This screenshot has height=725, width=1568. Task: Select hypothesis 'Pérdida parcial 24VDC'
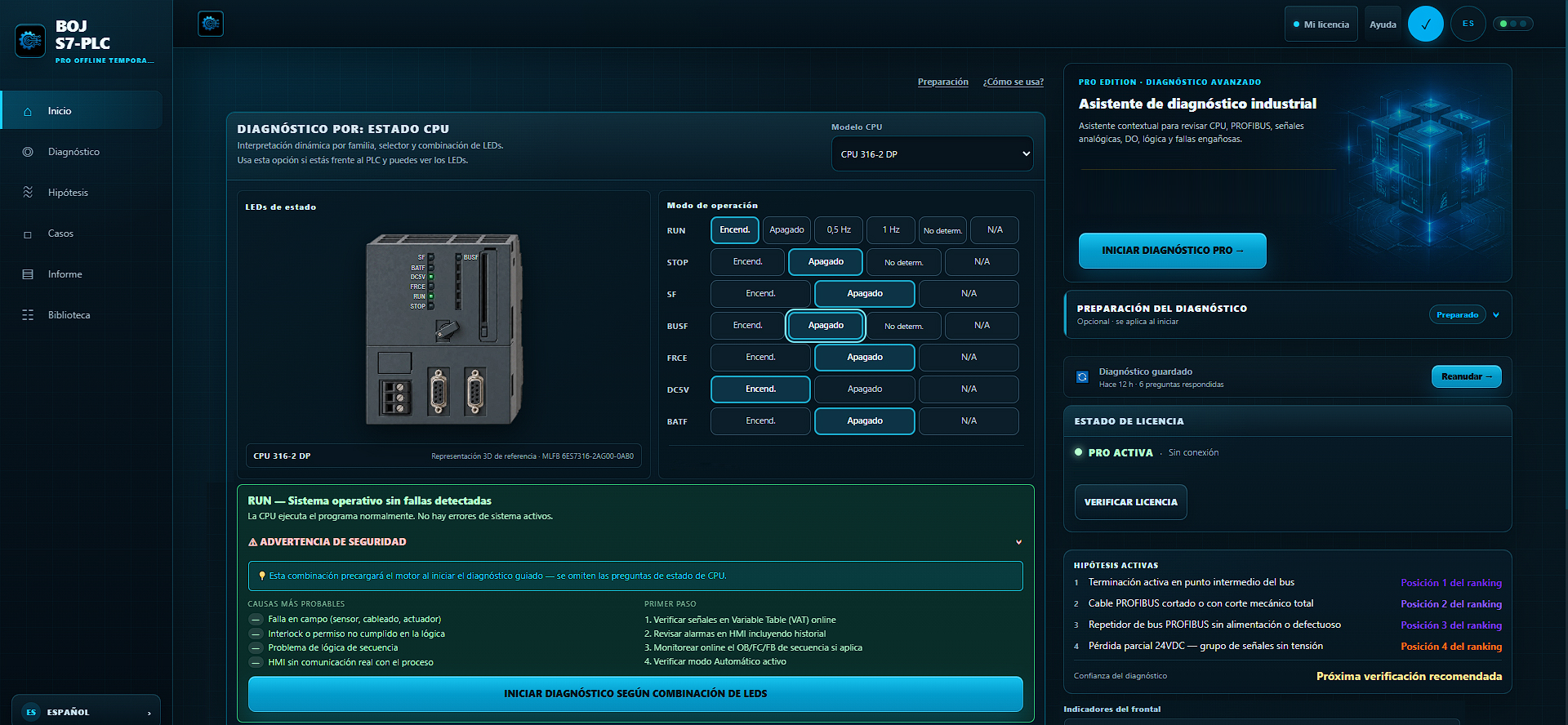click(x=1287, y=647)
